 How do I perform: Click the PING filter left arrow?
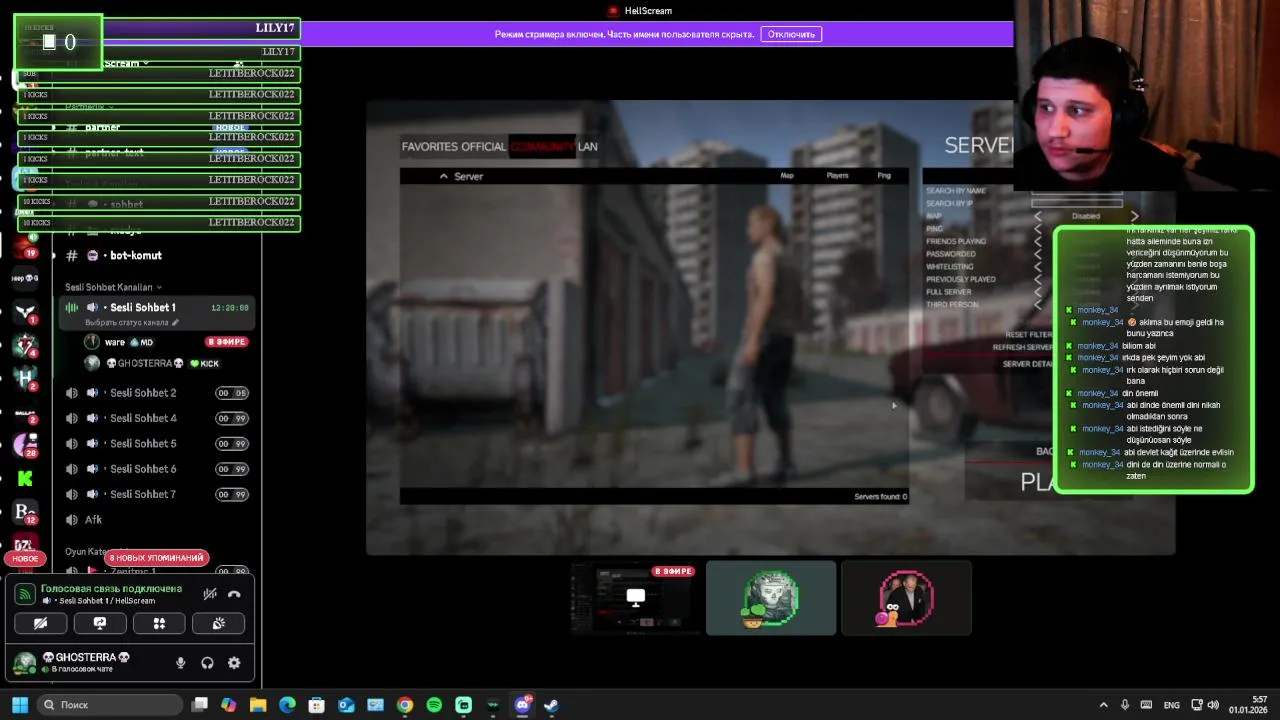pyautogui.click(x=1037, y=229)
